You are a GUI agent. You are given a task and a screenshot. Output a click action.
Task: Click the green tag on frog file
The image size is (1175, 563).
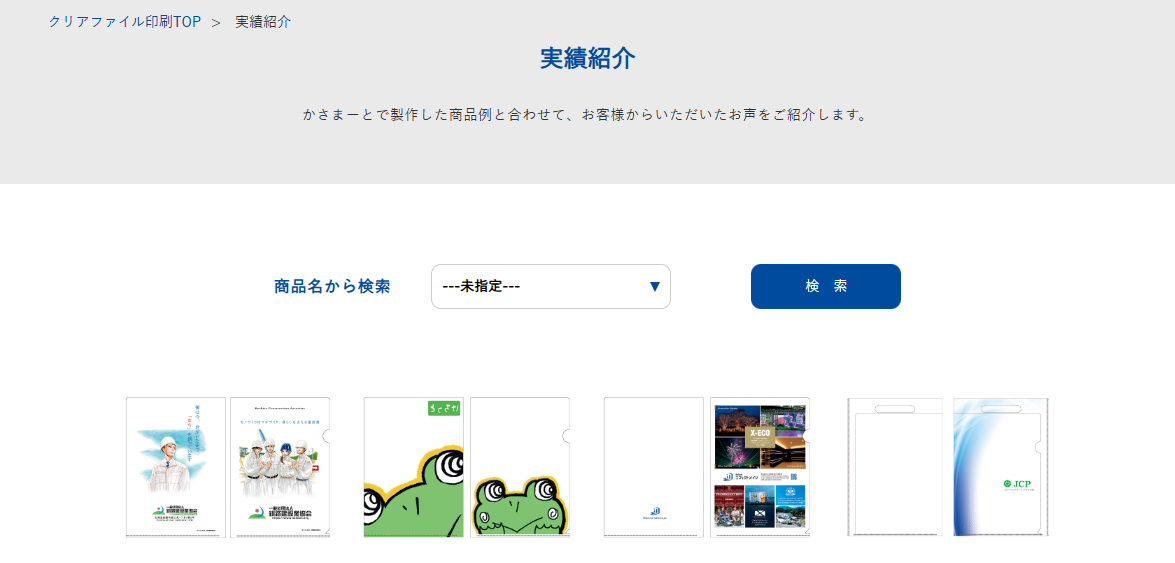[x=442, y=408]
